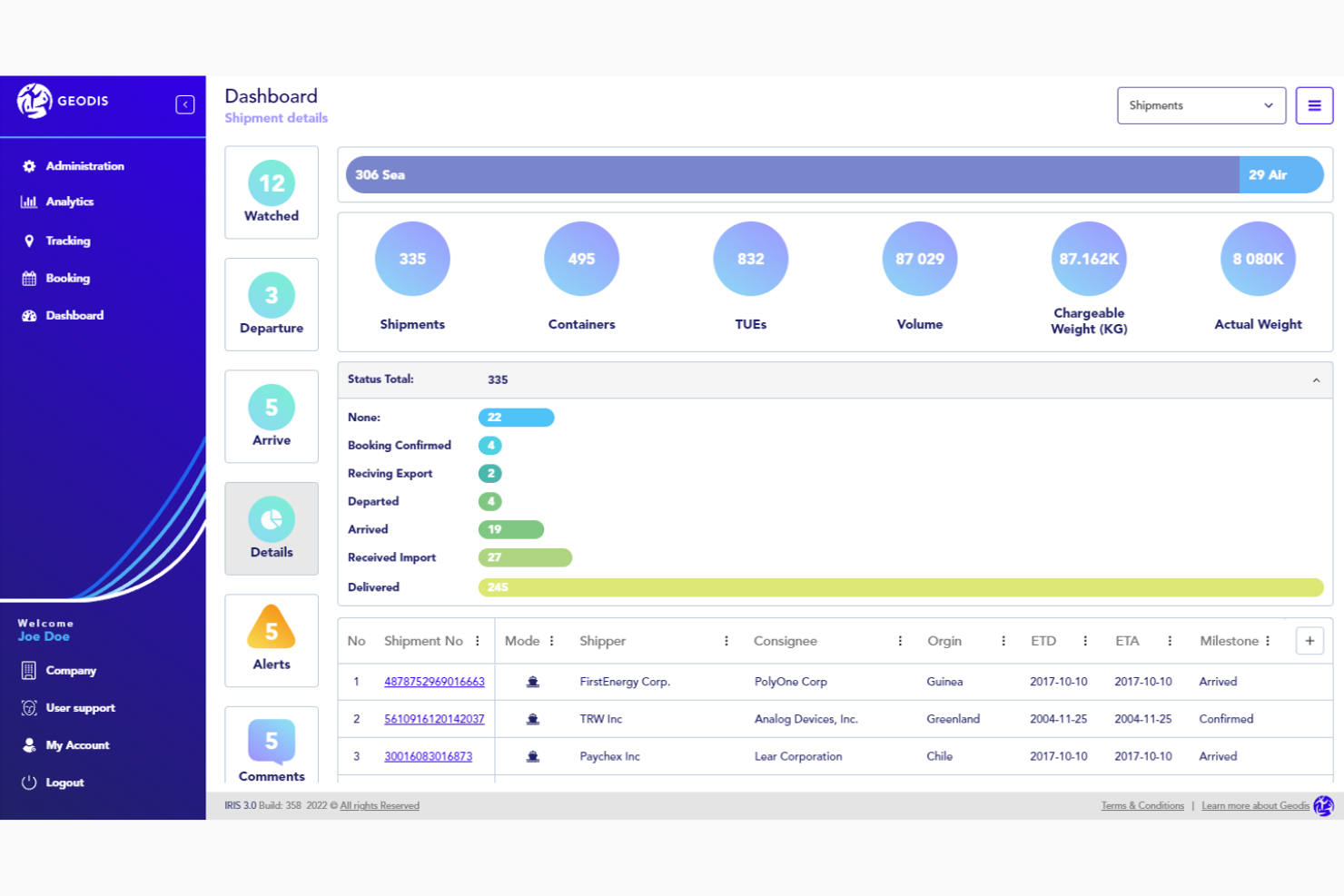Viewport: 1344px width, 896px height.
Task: Open the Shipments dropdown selector
Action: click(x=1201, y=105)
